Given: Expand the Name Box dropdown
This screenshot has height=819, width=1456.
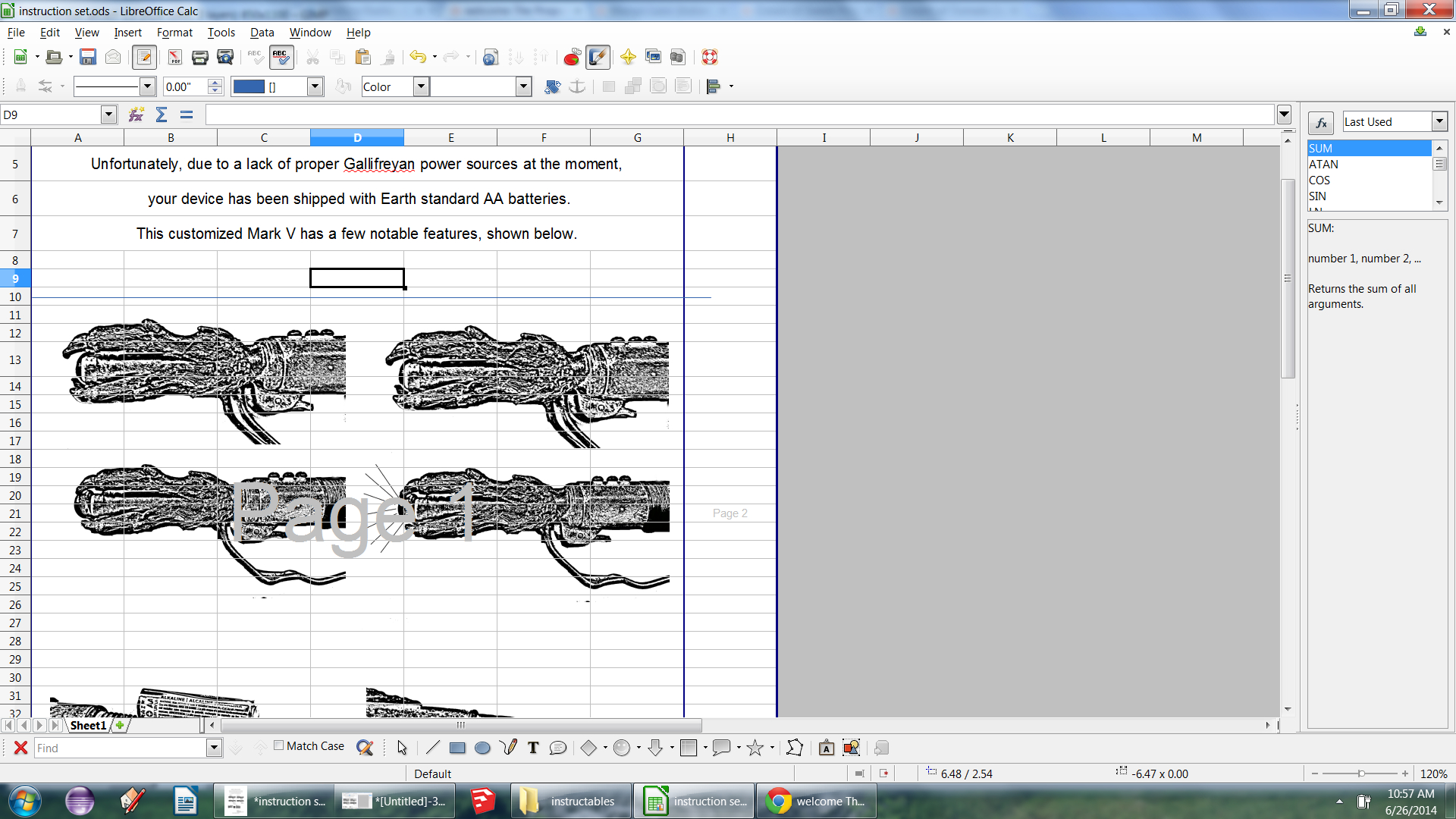Looking at the screenshot, I should pos(108,115).
